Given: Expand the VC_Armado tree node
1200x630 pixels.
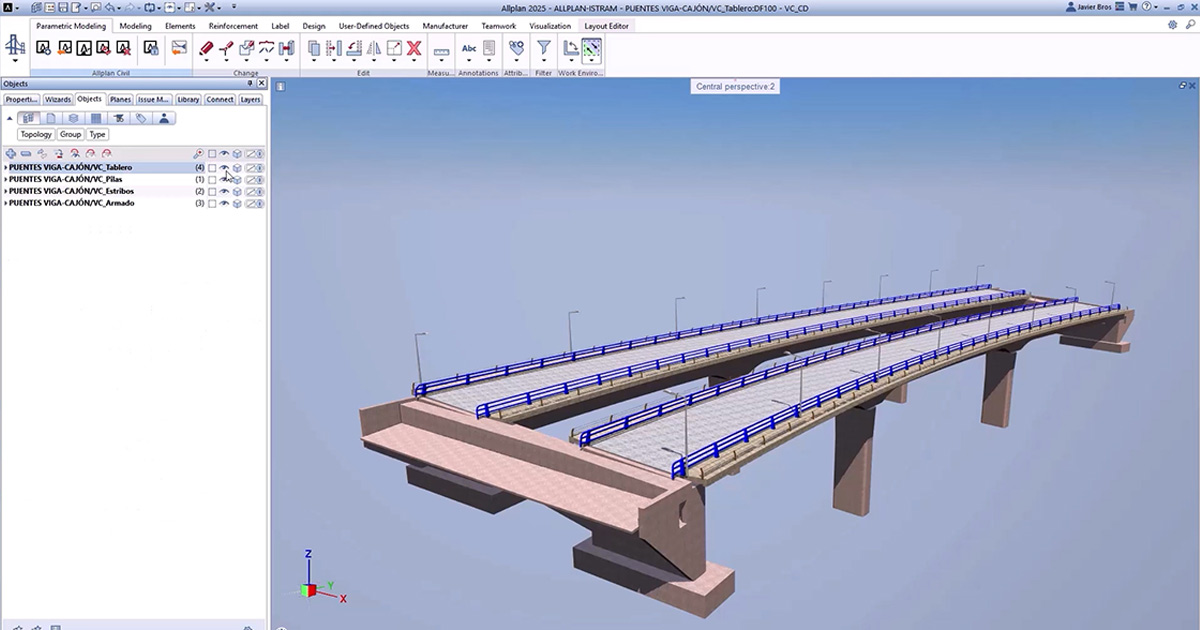Looking at the screenshot, I should (x=5, y=204).
